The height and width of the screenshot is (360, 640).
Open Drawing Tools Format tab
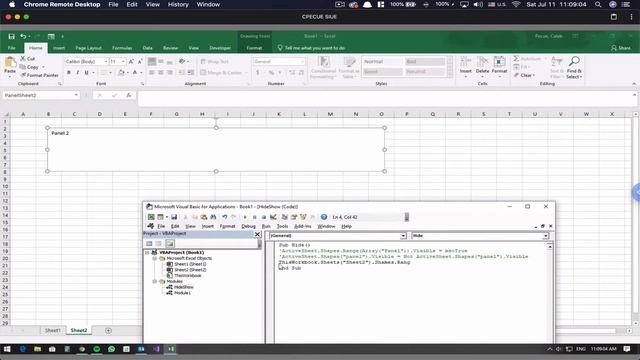point(254,48)
